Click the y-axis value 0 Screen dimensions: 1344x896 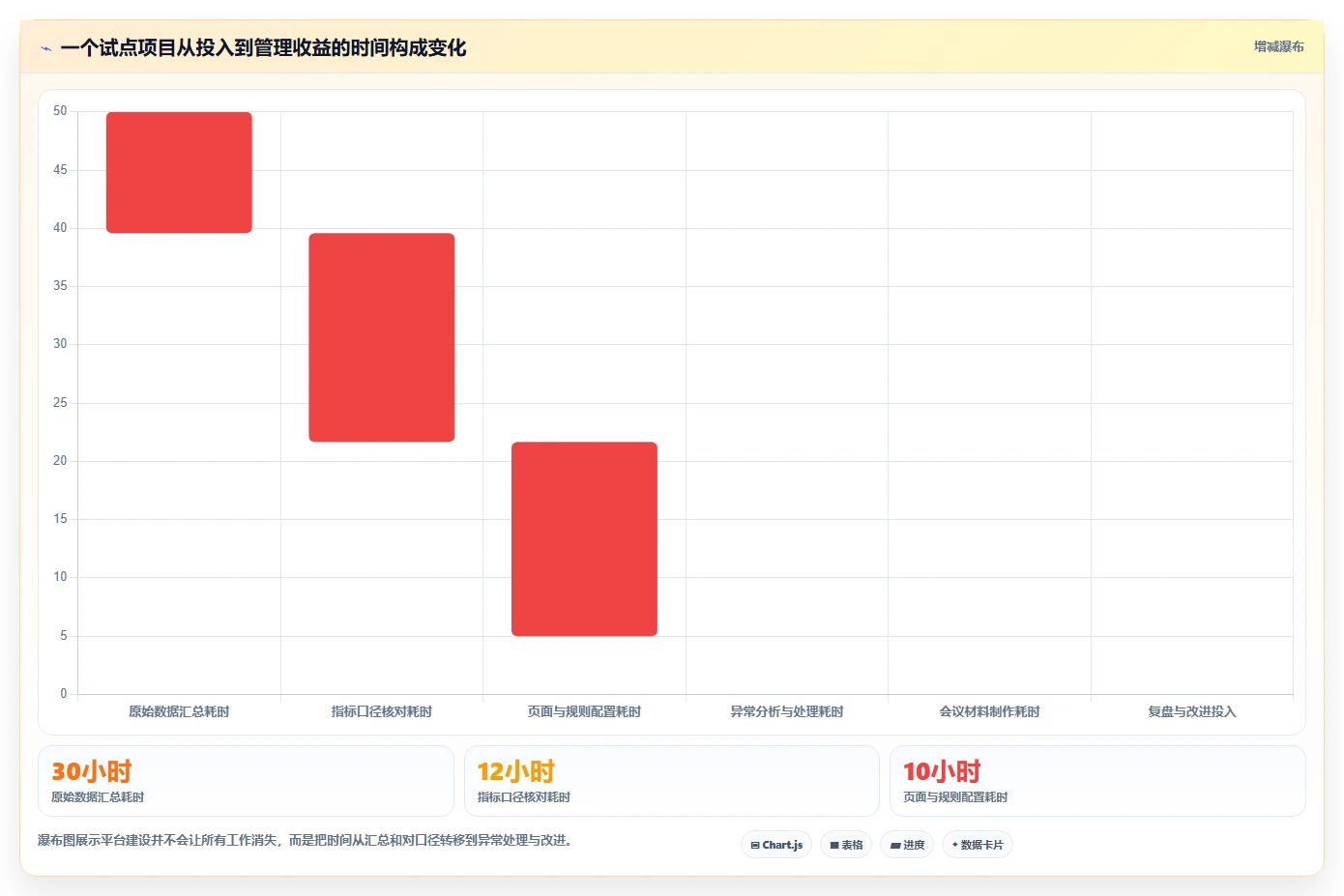pos(64,693)
